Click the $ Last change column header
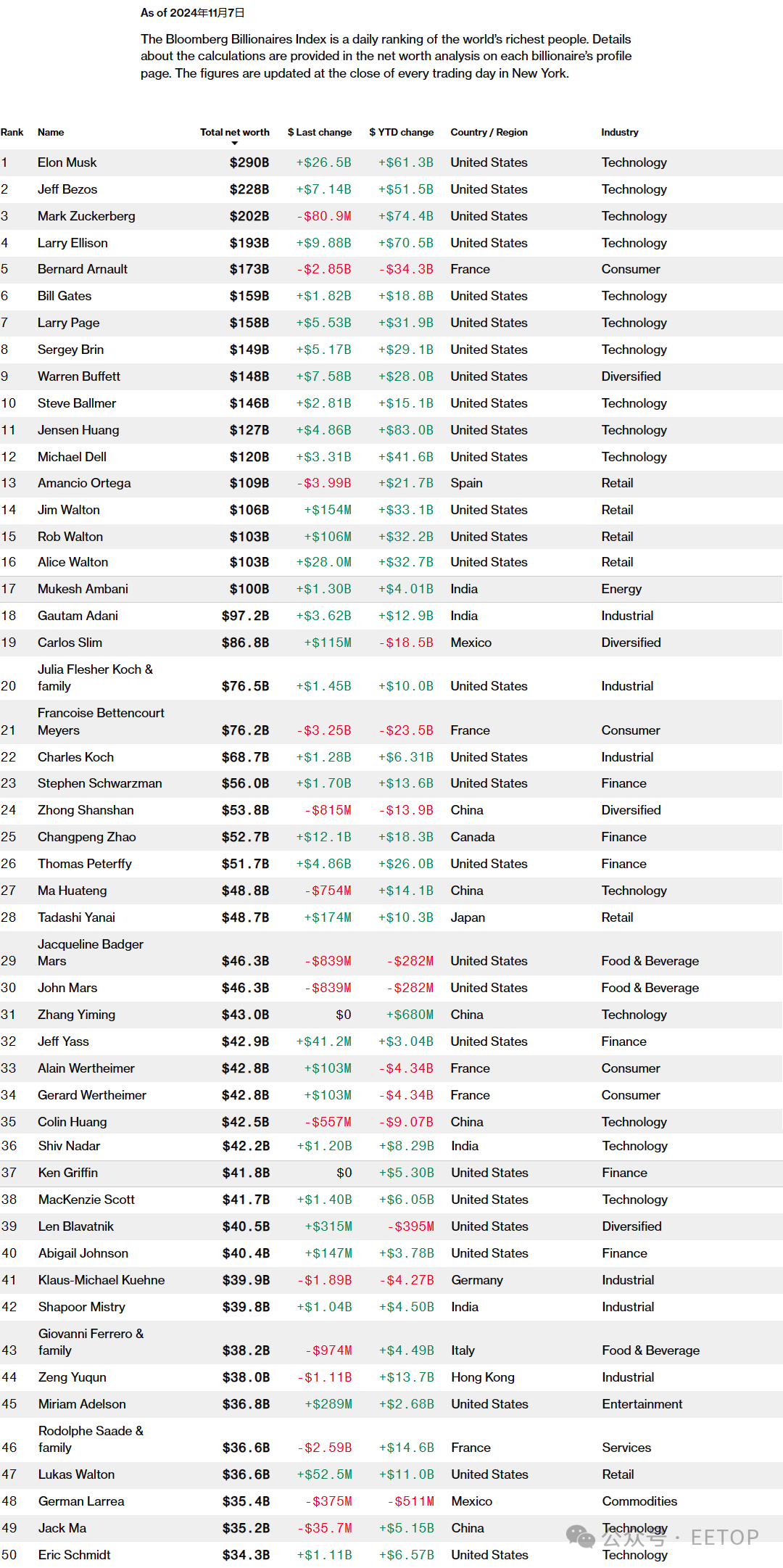783x1568 pixels. coord(320,132)
